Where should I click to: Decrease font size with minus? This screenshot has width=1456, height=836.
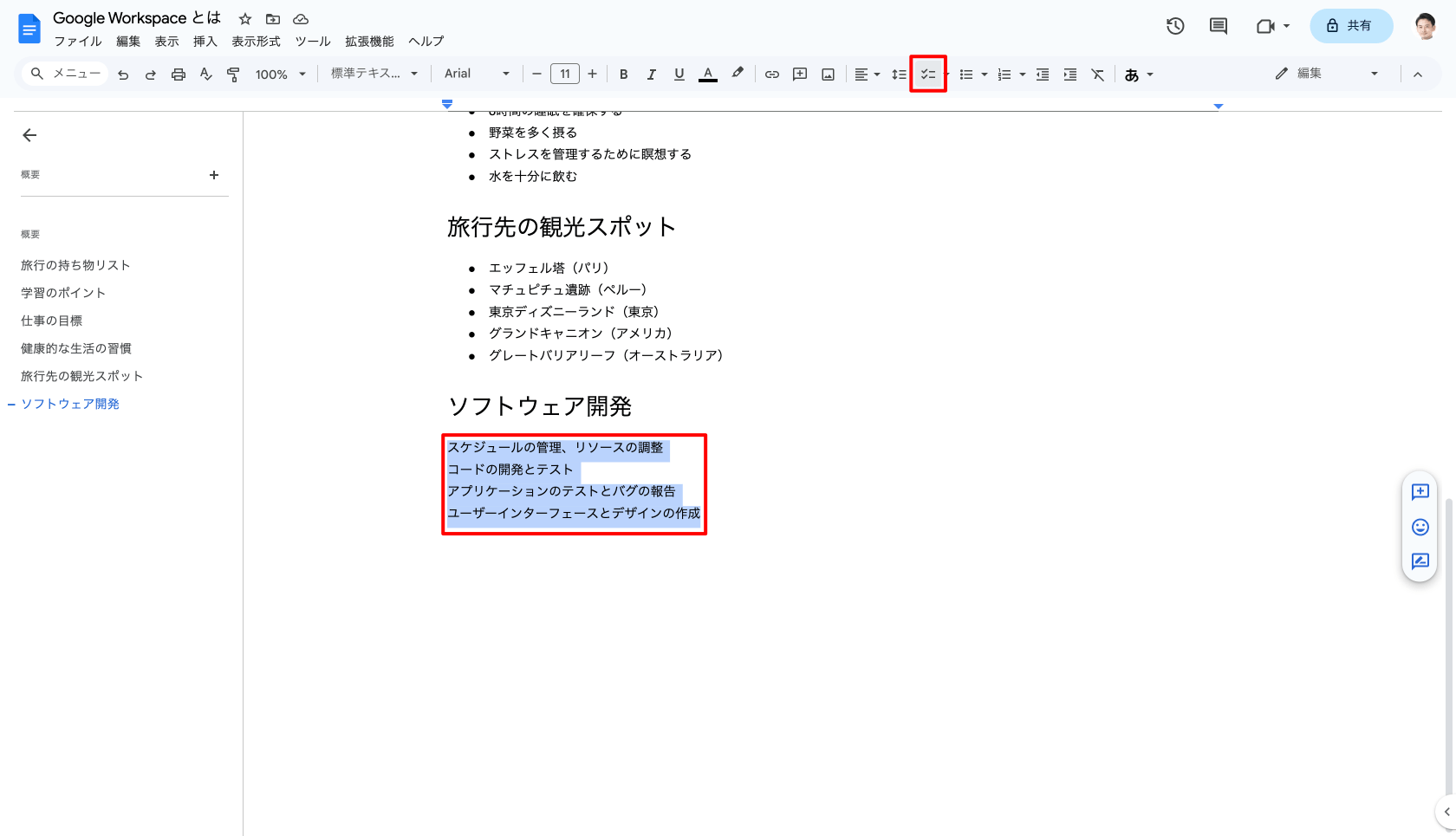[536, 75]
